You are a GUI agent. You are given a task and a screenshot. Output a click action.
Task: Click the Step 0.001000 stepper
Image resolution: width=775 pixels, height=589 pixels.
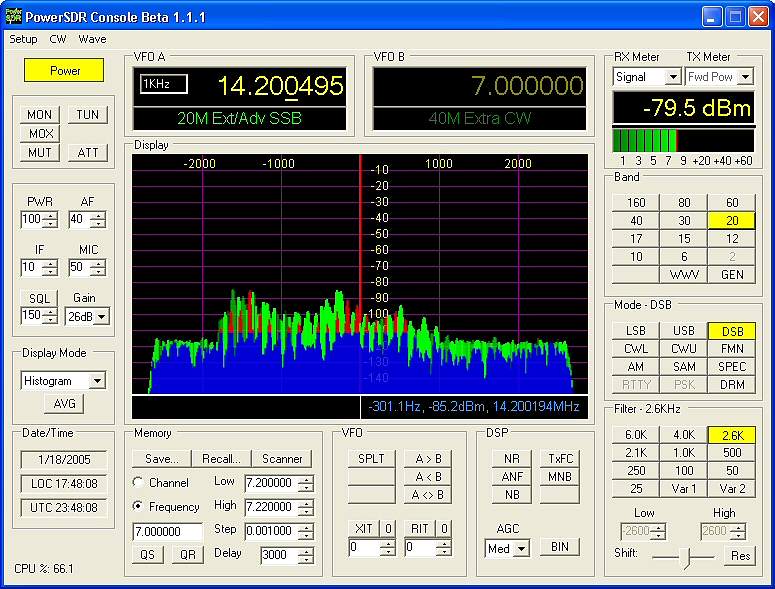(306, 531)
